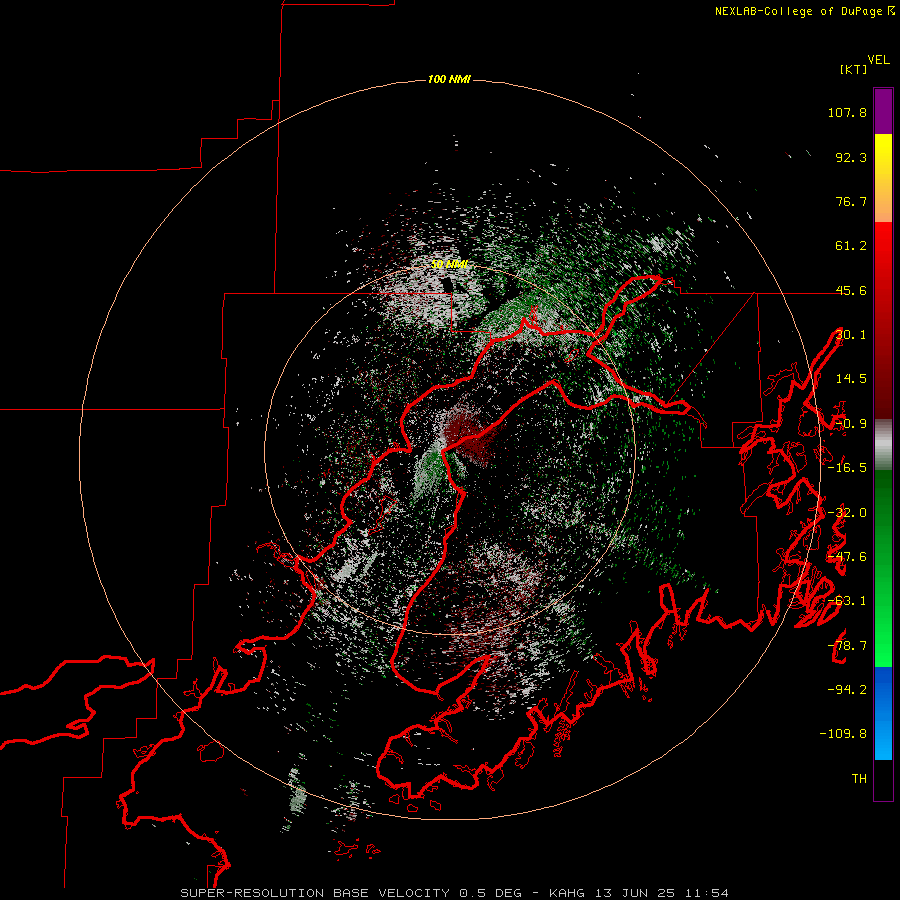Click the KAHG station identifier in the caption

(567, 893)
